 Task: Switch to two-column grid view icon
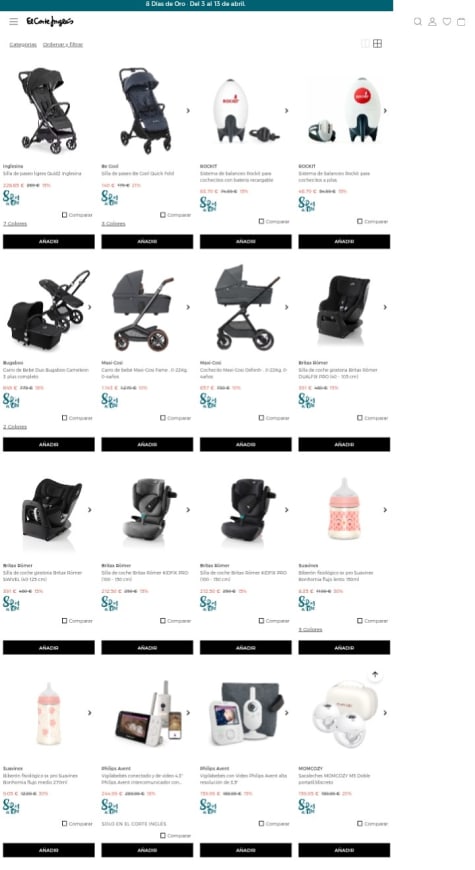point(365,44)
